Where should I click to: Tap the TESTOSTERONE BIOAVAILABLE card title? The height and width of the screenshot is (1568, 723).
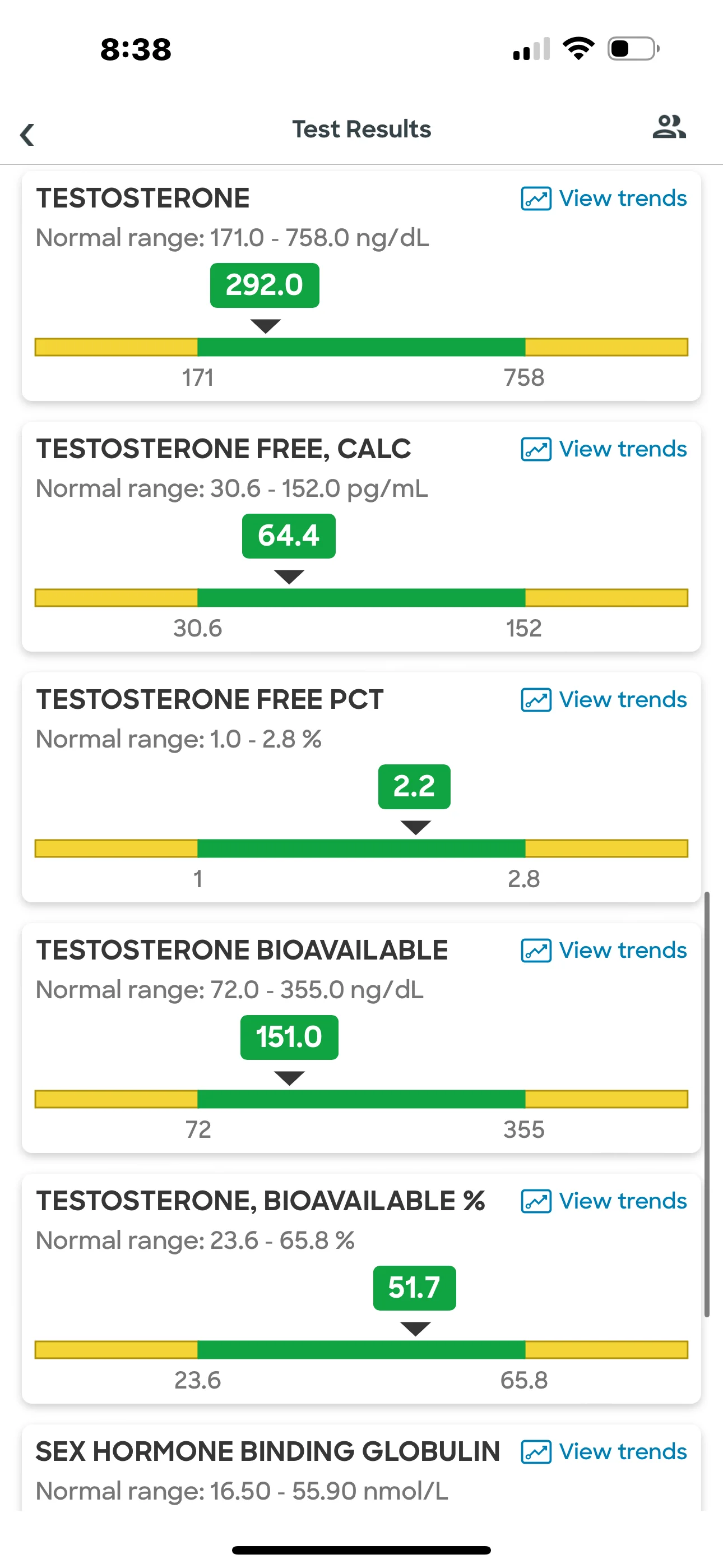click(242, 951)
